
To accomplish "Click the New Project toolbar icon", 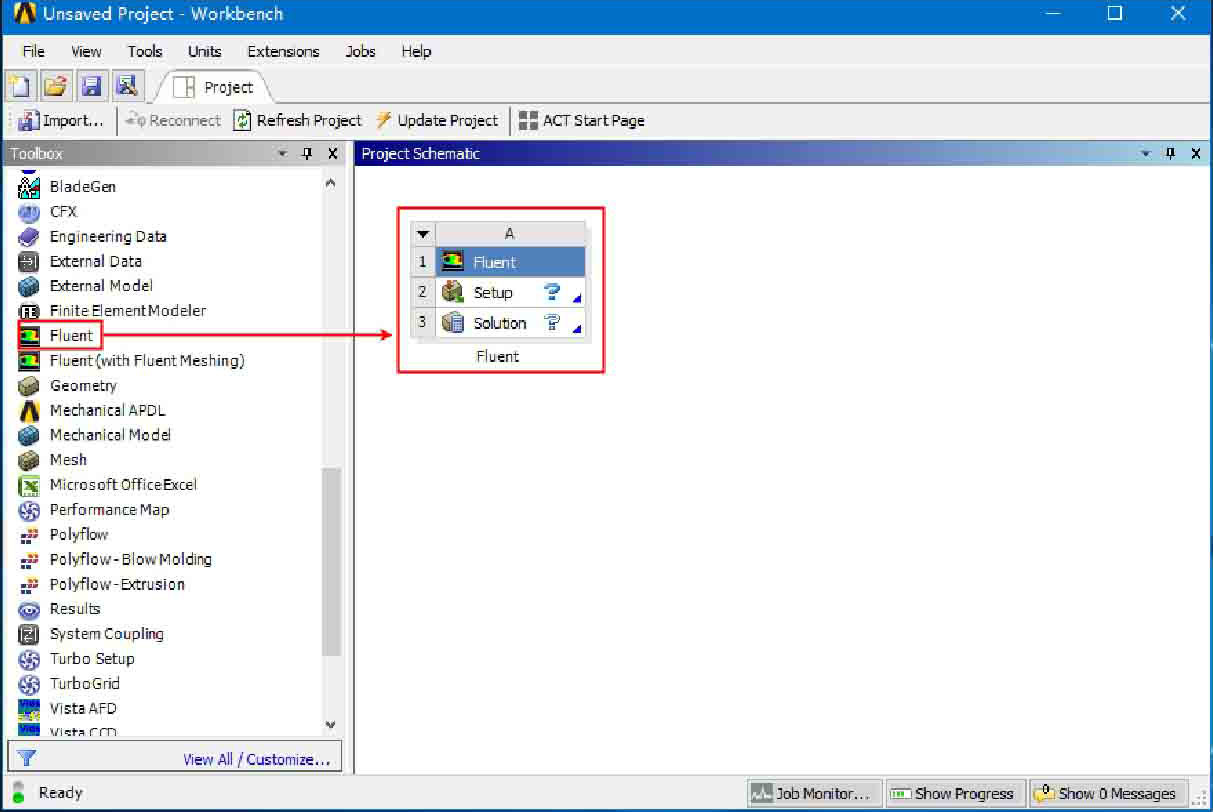I will click(x=21, y=87).
